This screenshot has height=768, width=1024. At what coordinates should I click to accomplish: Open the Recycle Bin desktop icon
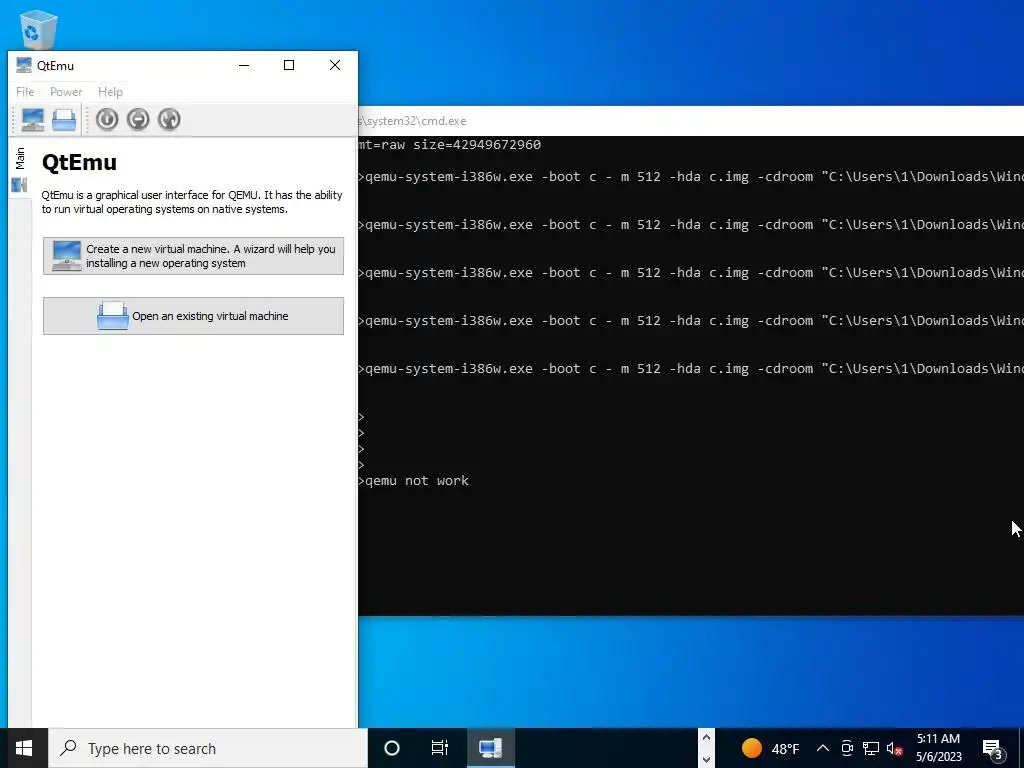pos(39,29)
